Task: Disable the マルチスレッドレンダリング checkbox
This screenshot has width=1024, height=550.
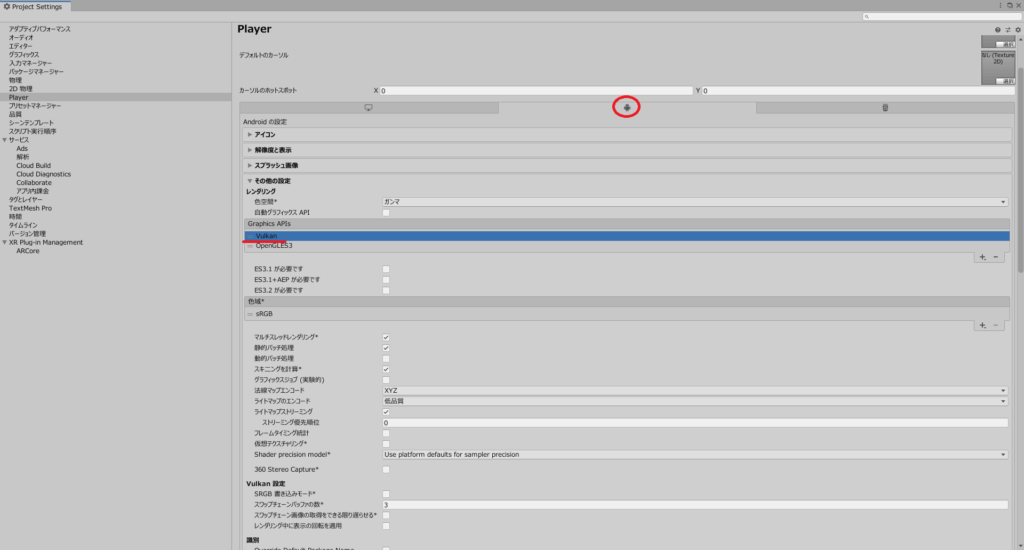Action: (386, 338)
